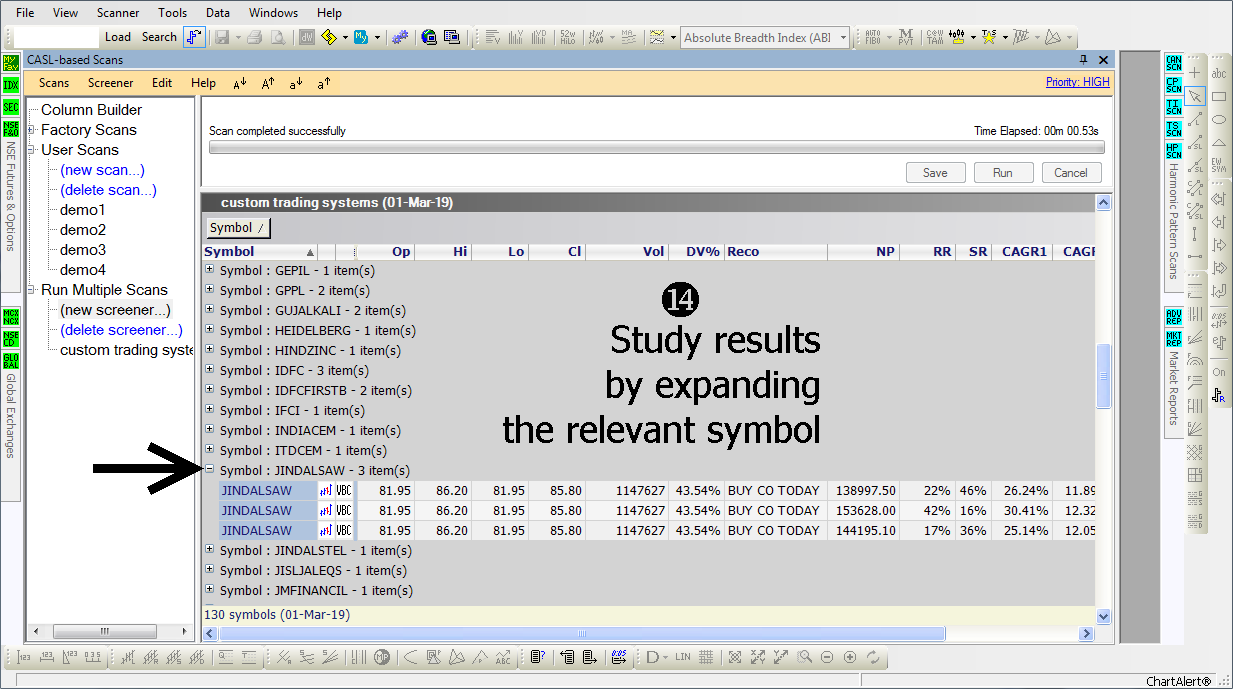1233x689 pixels.
Task: Select demo3 user scan
Action: 83,250
